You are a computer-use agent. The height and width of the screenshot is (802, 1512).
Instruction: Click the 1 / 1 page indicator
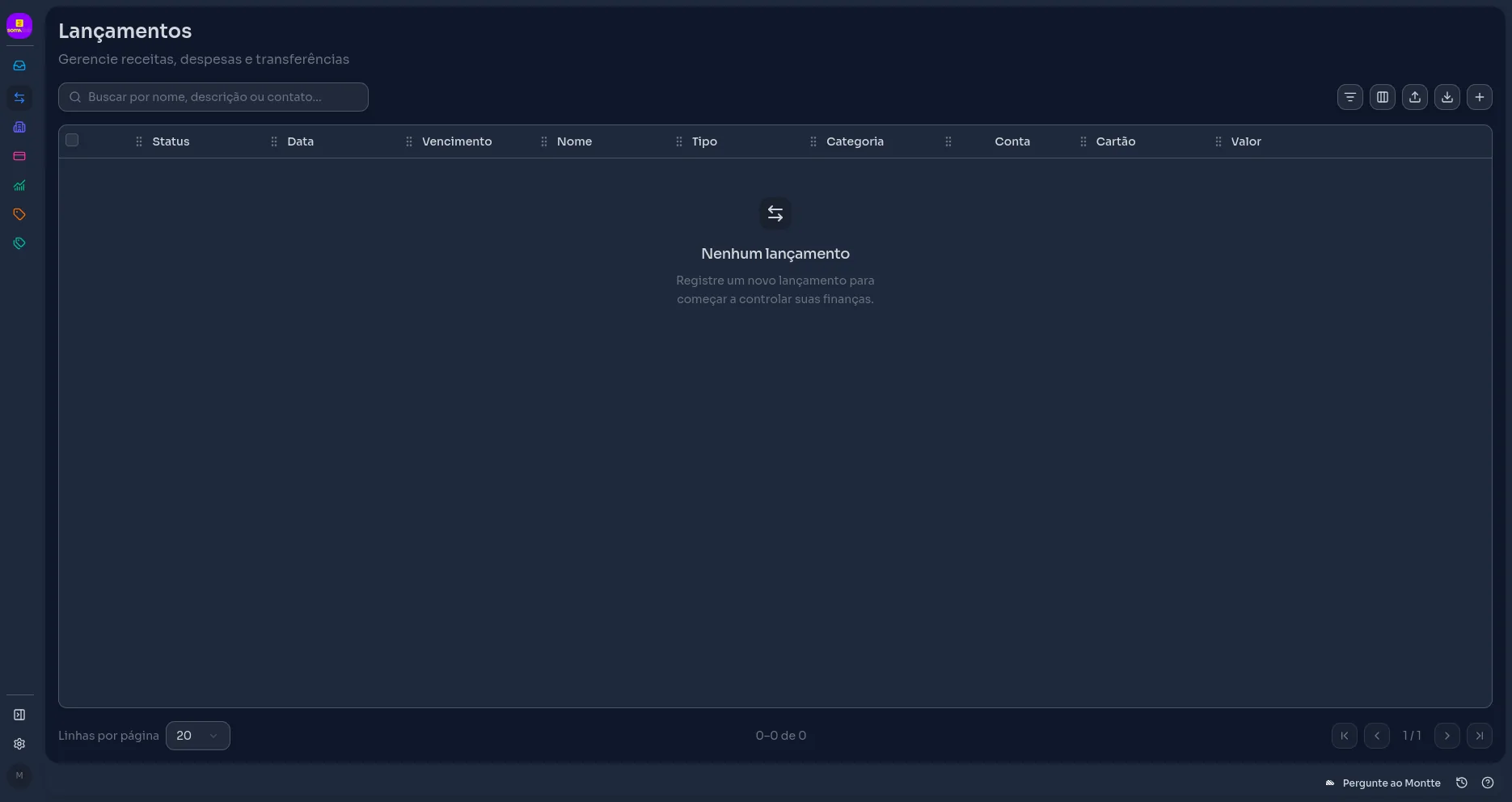(1412, 736)
